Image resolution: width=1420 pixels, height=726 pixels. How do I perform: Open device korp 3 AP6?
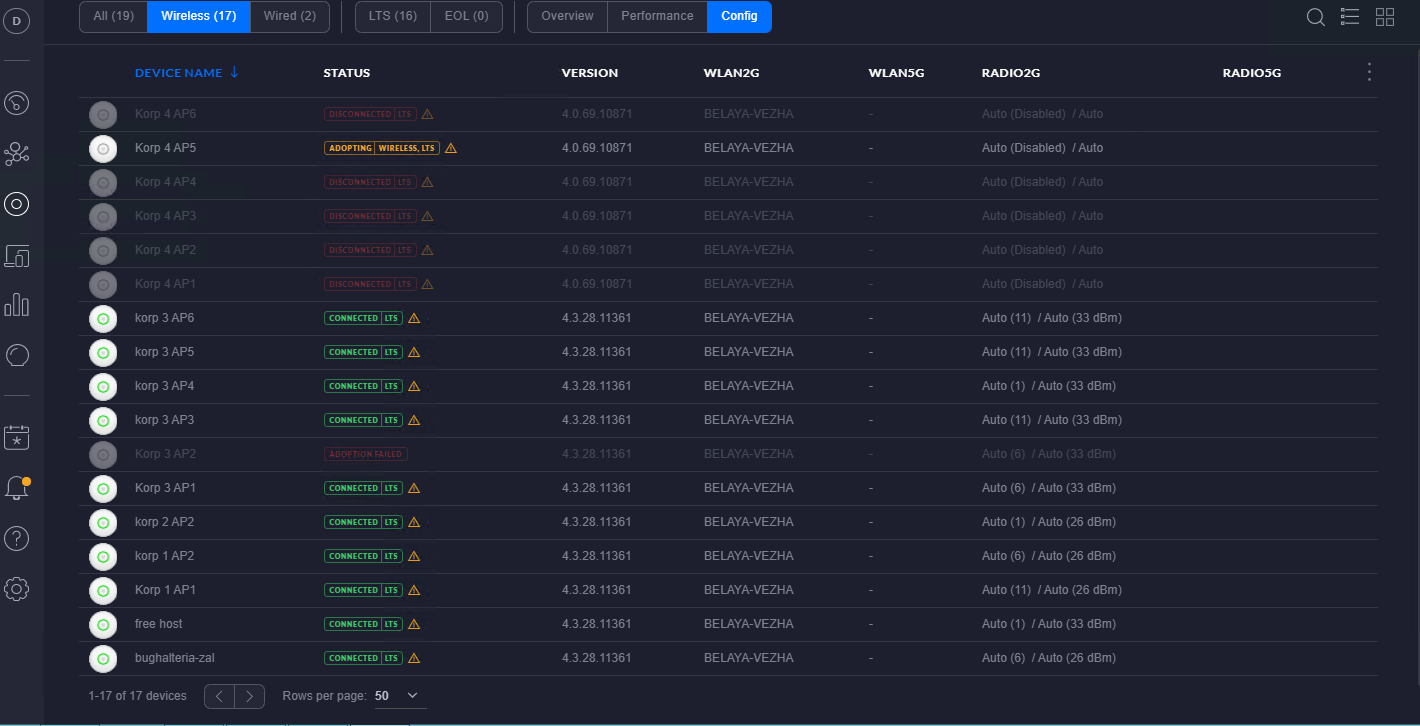[164, 318]
